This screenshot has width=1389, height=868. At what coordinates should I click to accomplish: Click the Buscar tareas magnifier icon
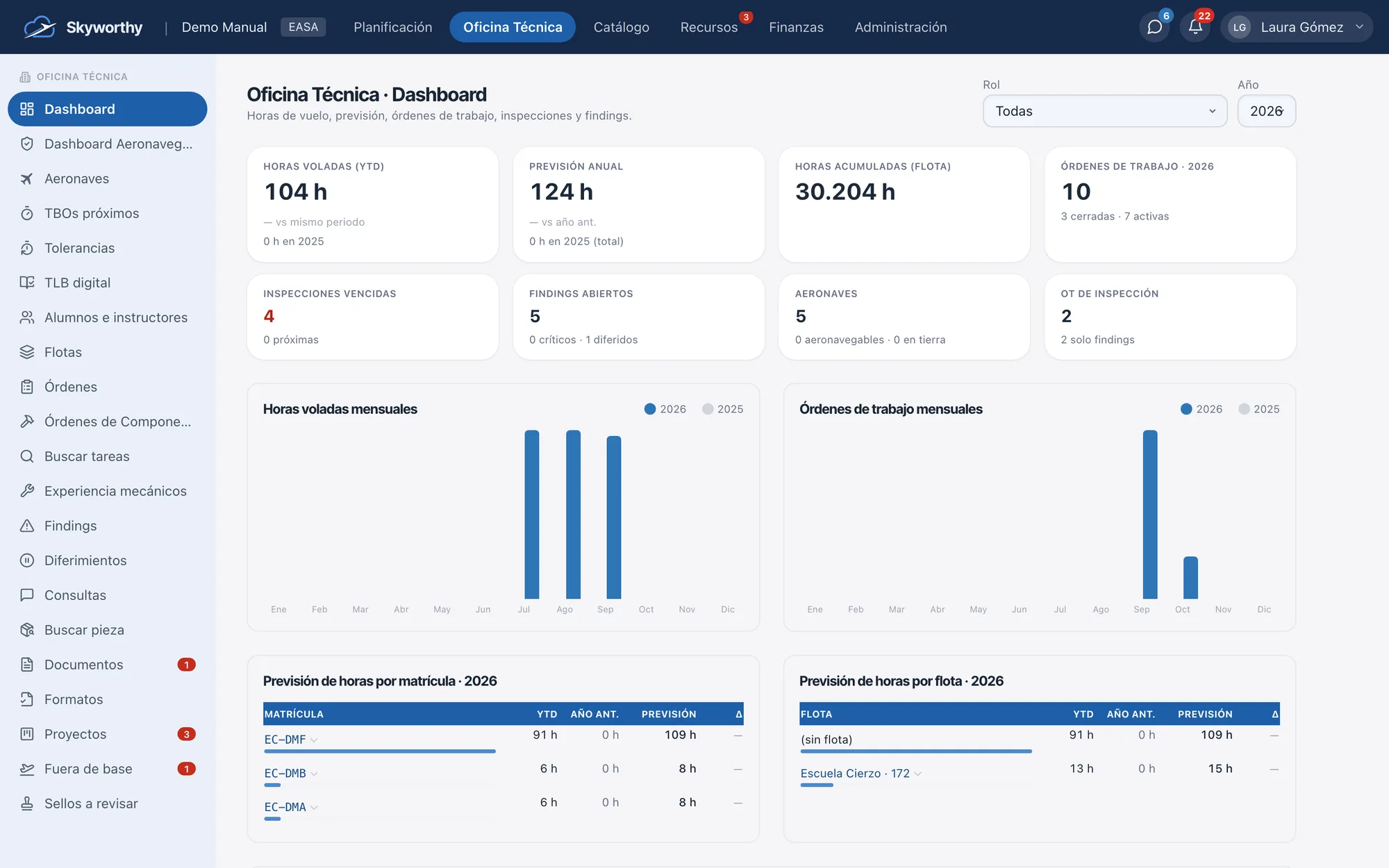point(27,456)
